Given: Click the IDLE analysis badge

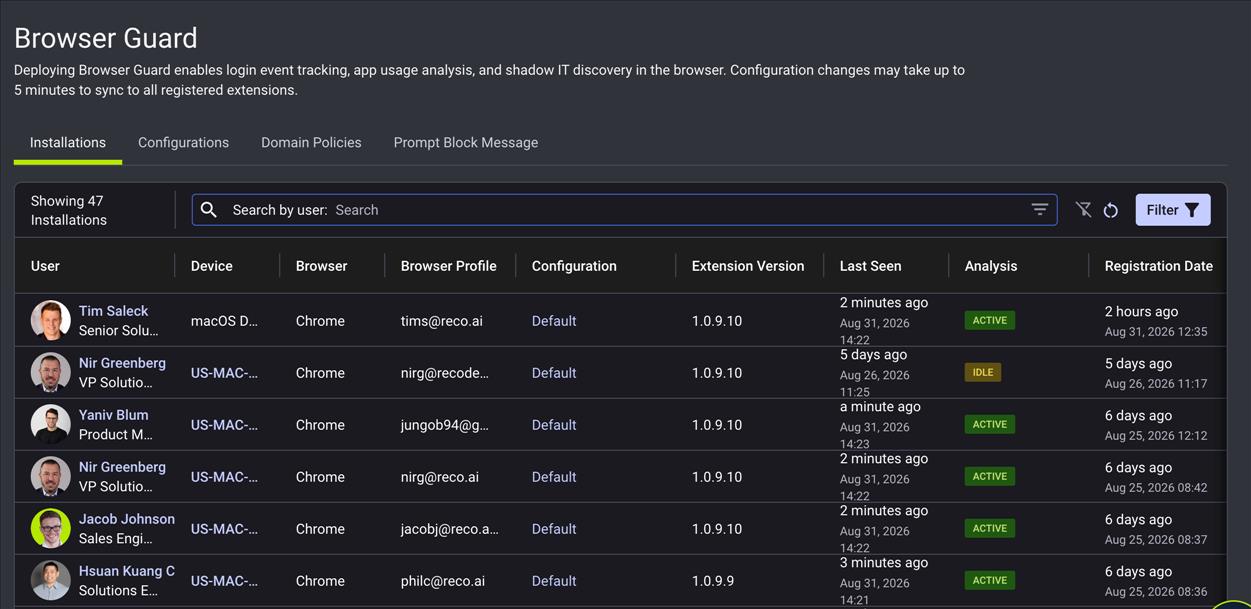Looking at the screenshot, I should coord(983,372).
